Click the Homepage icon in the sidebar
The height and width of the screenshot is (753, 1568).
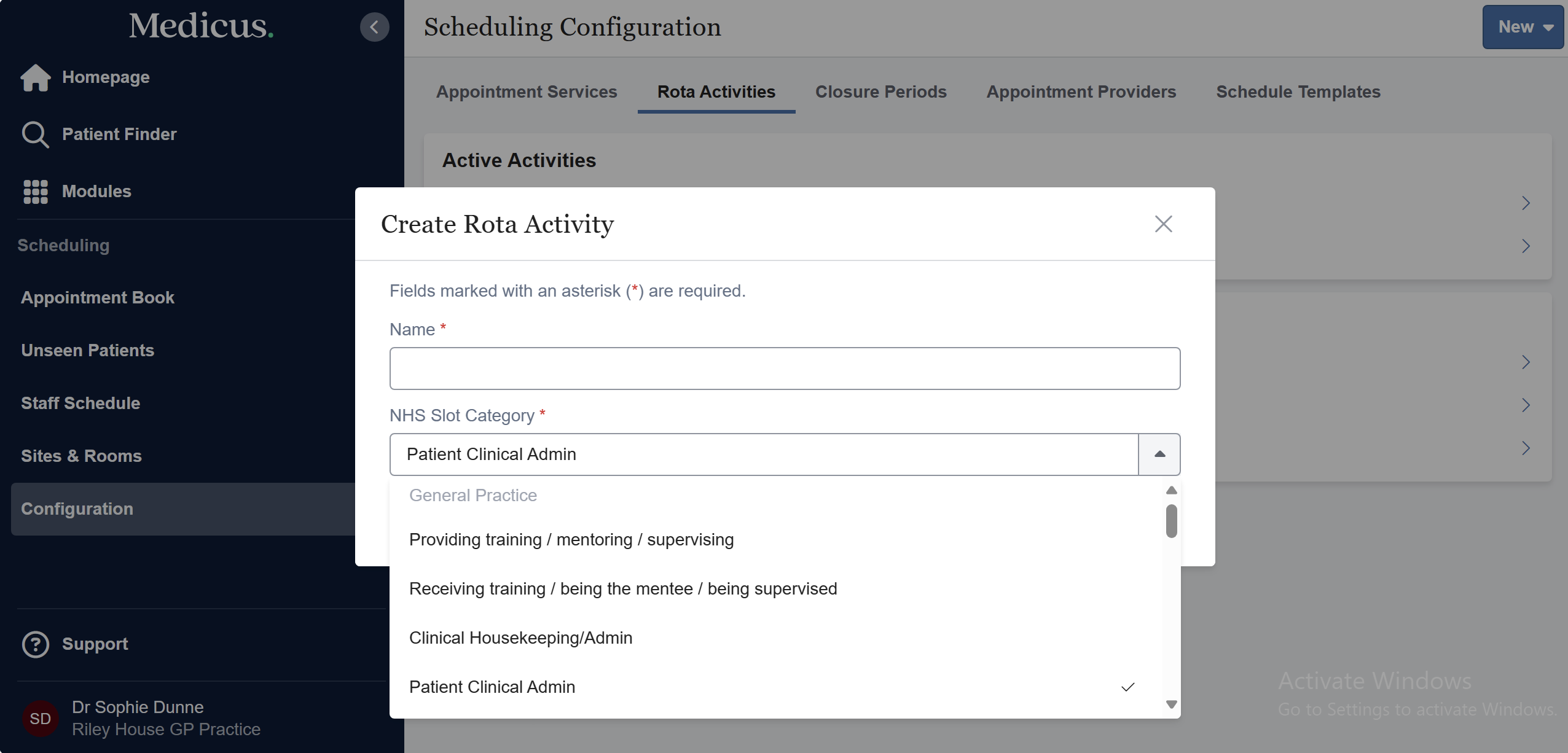point(36,77)
